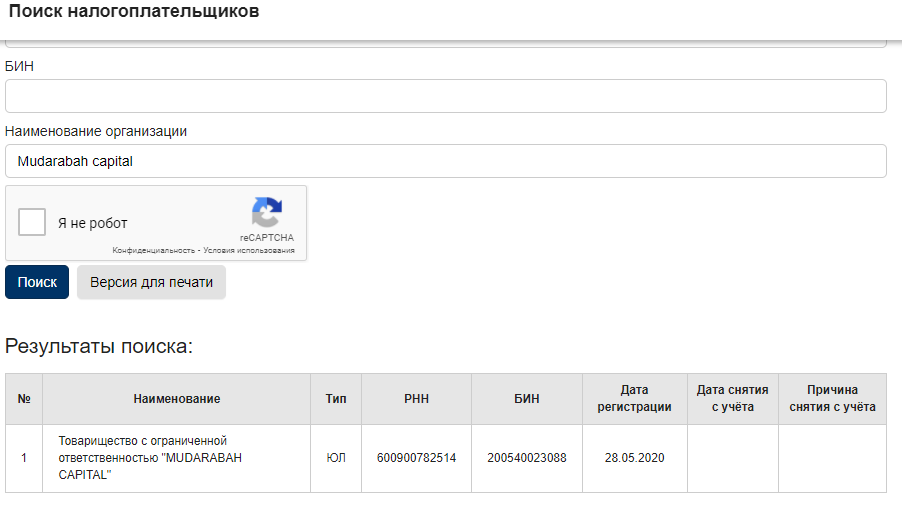Click the reCAPTCHA logo icon

266,213
